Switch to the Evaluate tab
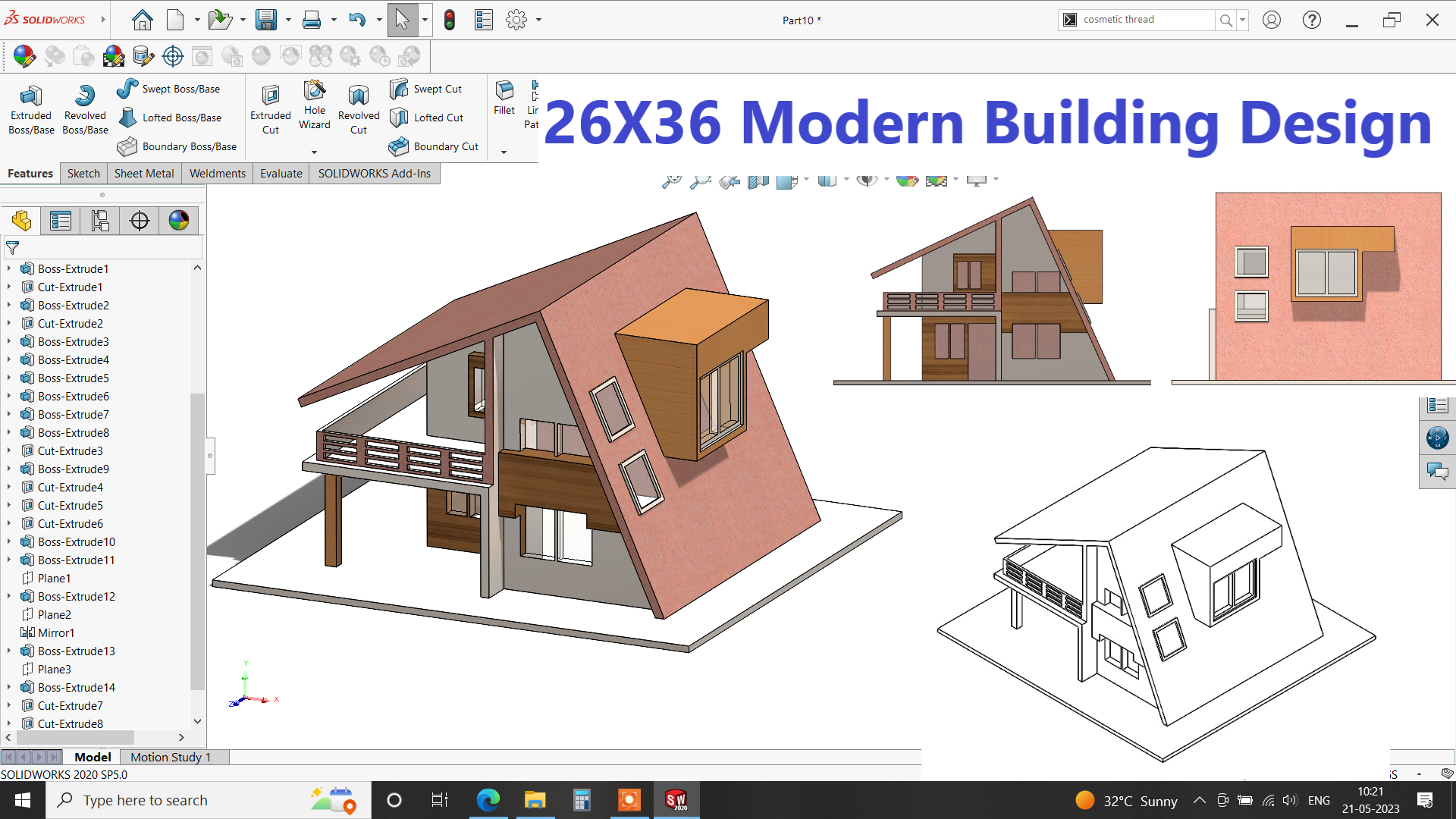 [x=281, y=173]
